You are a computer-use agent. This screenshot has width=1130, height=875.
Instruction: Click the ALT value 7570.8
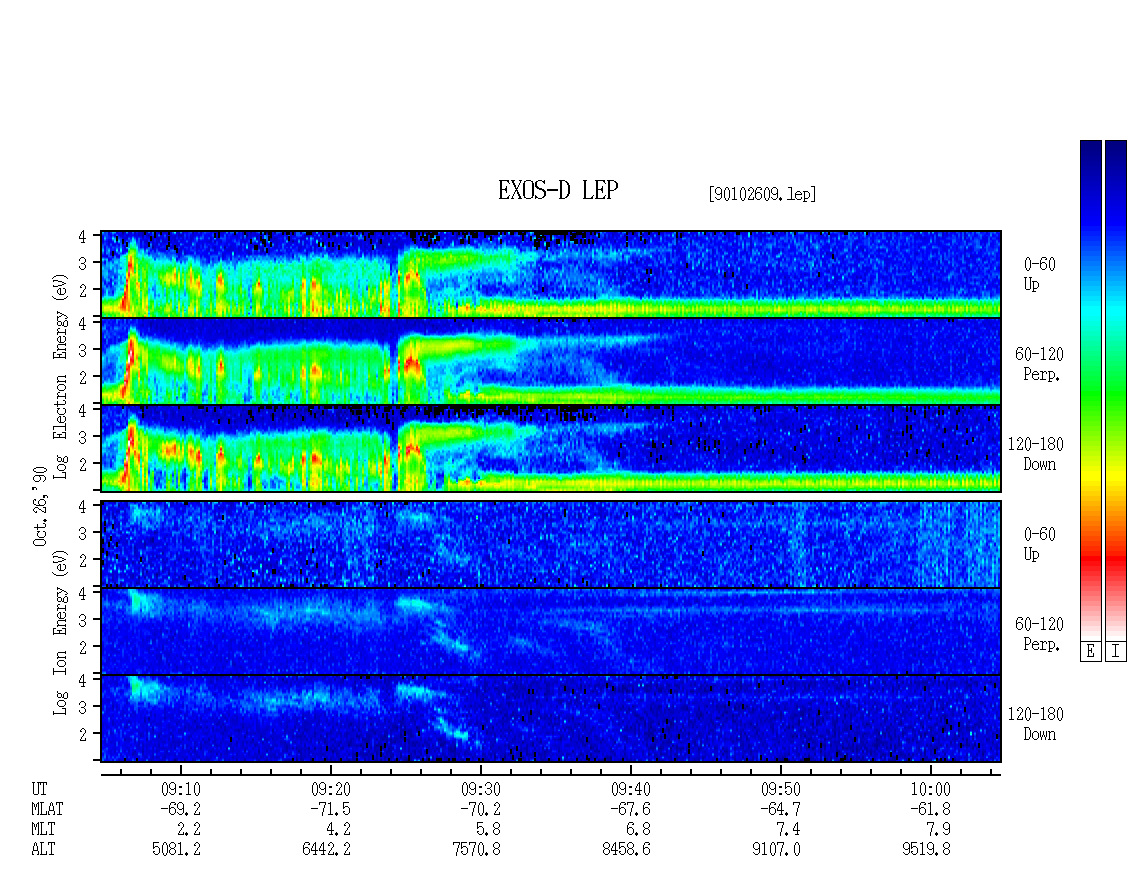click(x=476, y=849)
